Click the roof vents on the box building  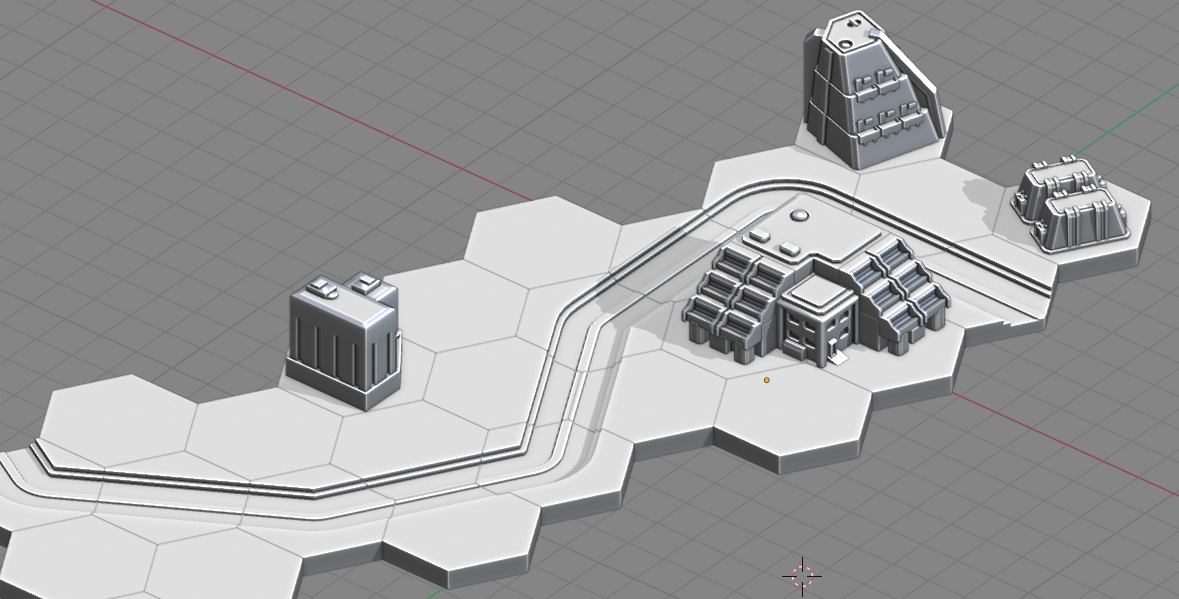click(345, 287)
